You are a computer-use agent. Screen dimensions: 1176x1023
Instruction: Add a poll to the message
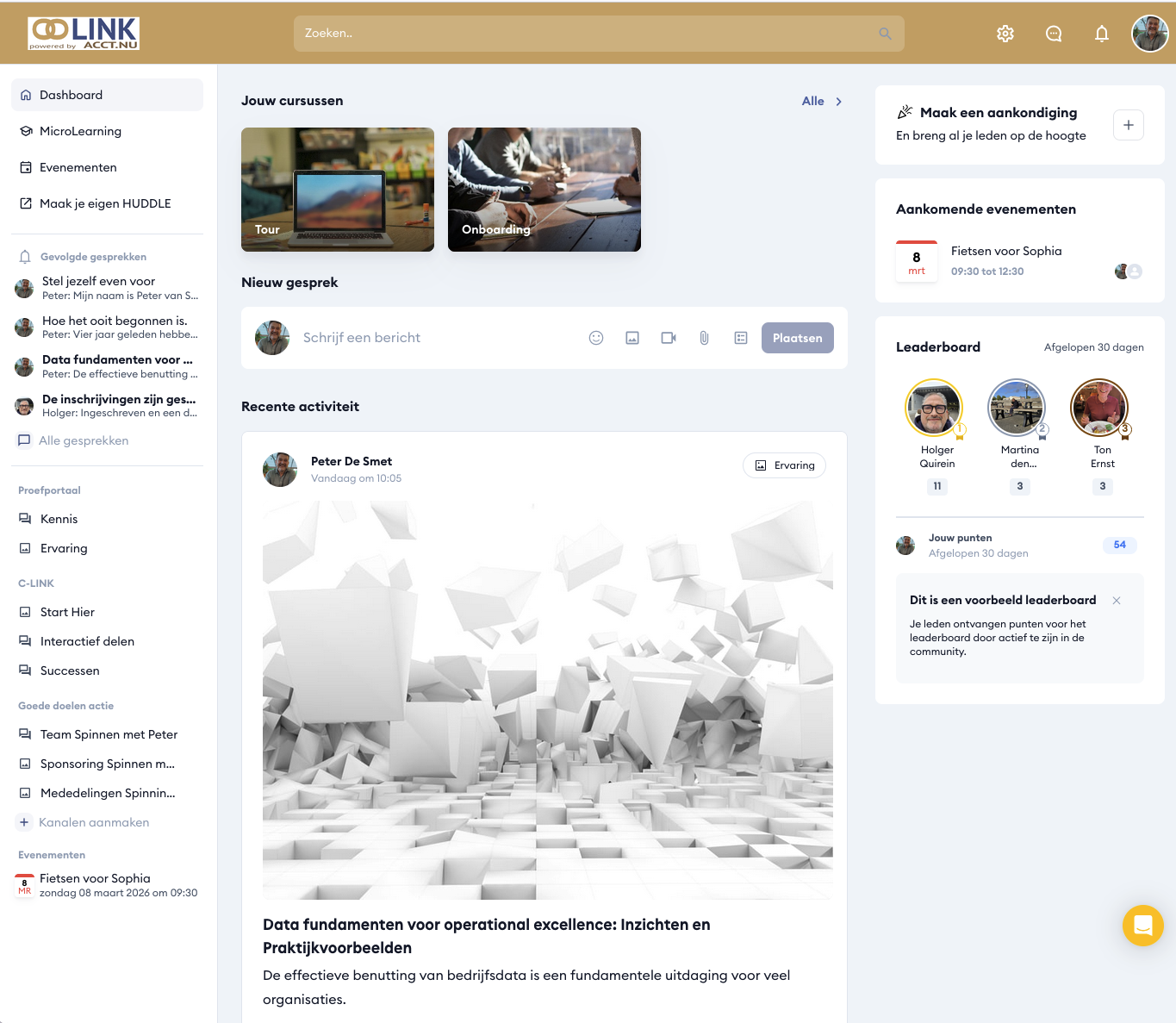click(x=741, y=338)
